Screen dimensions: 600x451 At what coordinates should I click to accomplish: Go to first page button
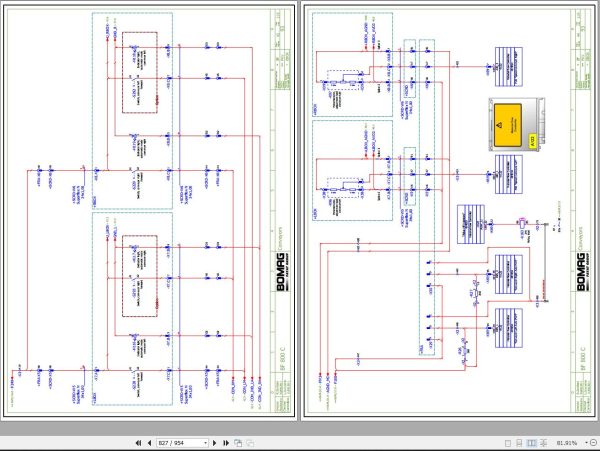pyautogui.click(x=138, y=443)
